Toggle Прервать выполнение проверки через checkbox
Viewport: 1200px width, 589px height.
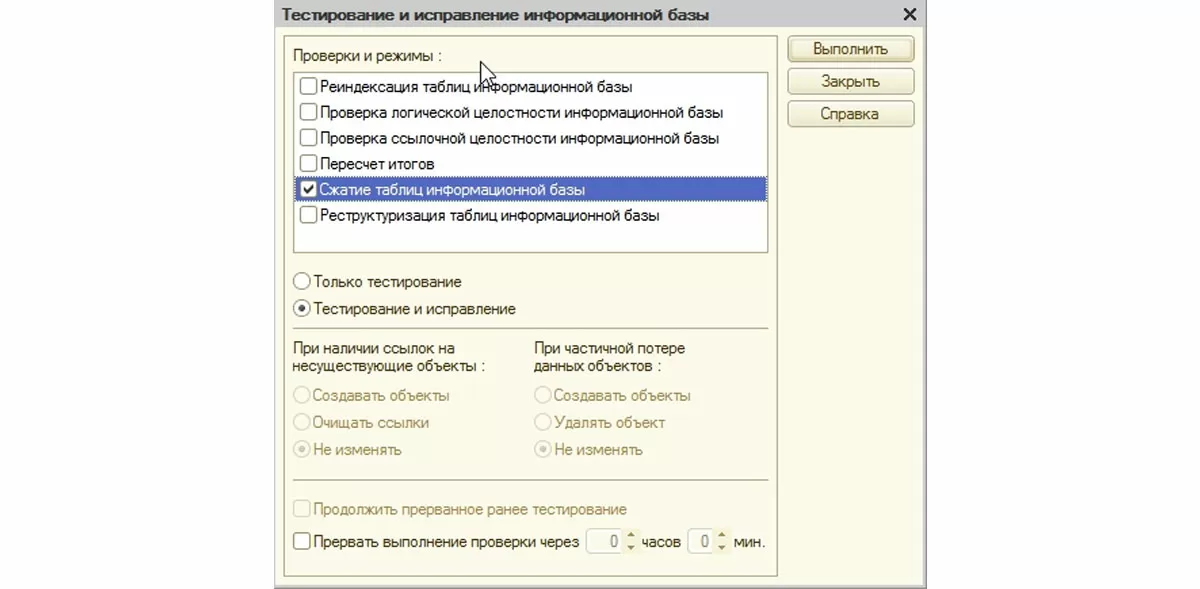(302, 542)
